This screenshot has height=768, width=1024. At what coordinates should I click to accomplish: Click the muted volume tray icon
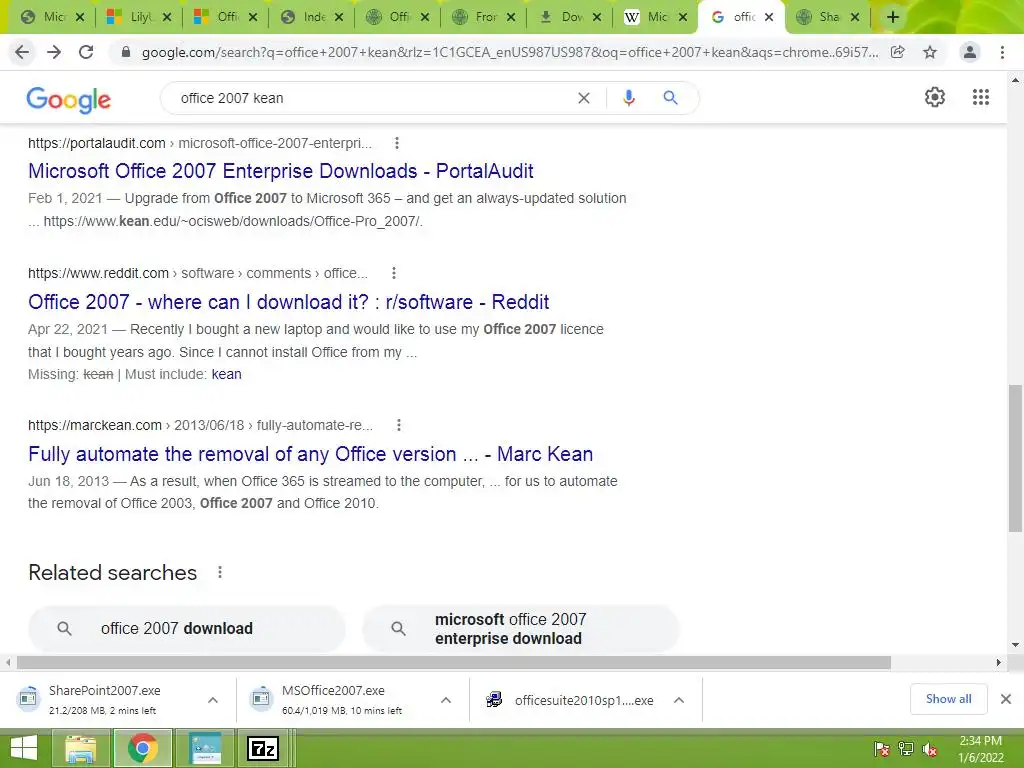[x=930, y=749]
